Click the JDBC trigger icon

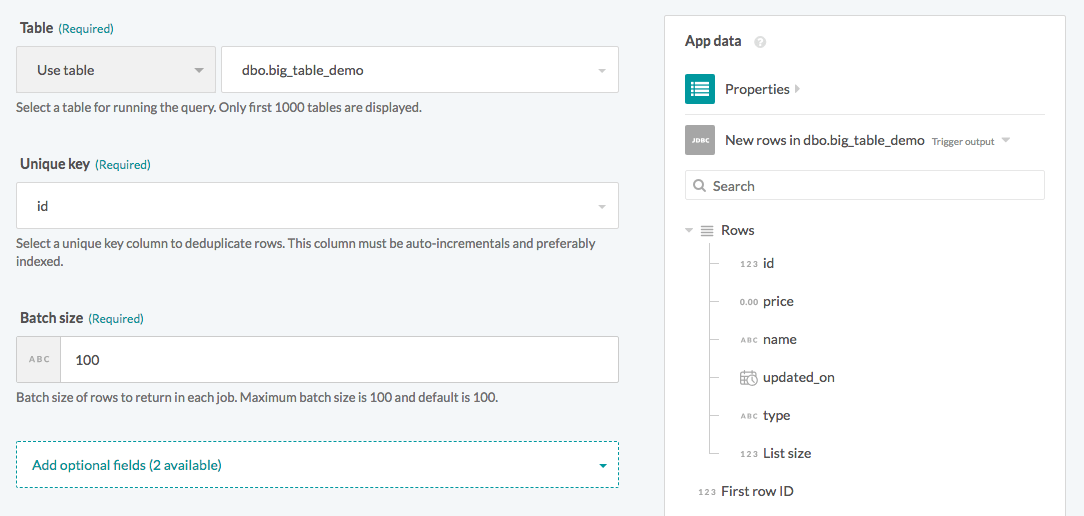pyautogui.click(x=700, y=140)
